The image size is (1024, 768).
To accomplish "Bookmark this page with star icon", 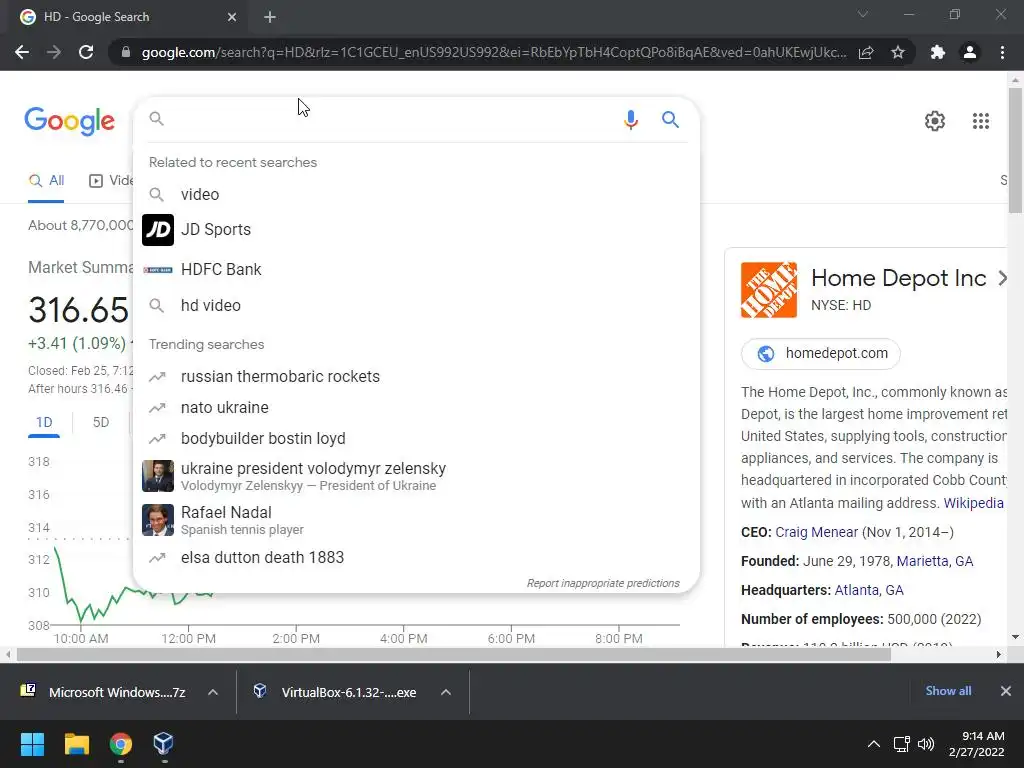I will click(x=898, y=52).
